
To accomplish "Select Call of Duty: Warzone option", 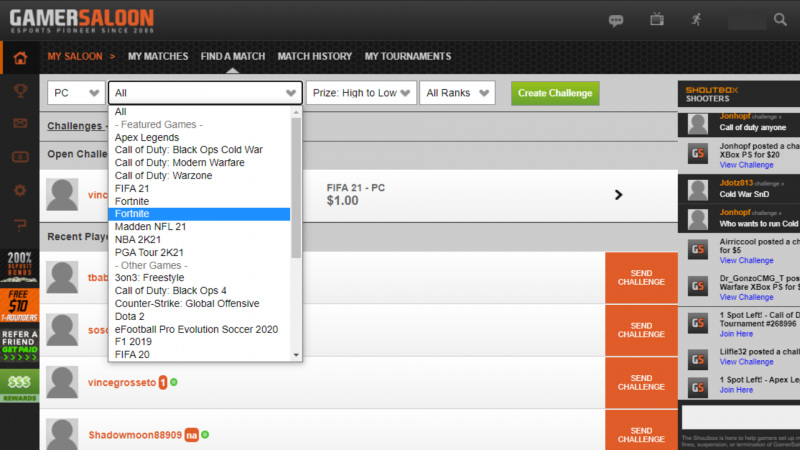I will 199,176.
